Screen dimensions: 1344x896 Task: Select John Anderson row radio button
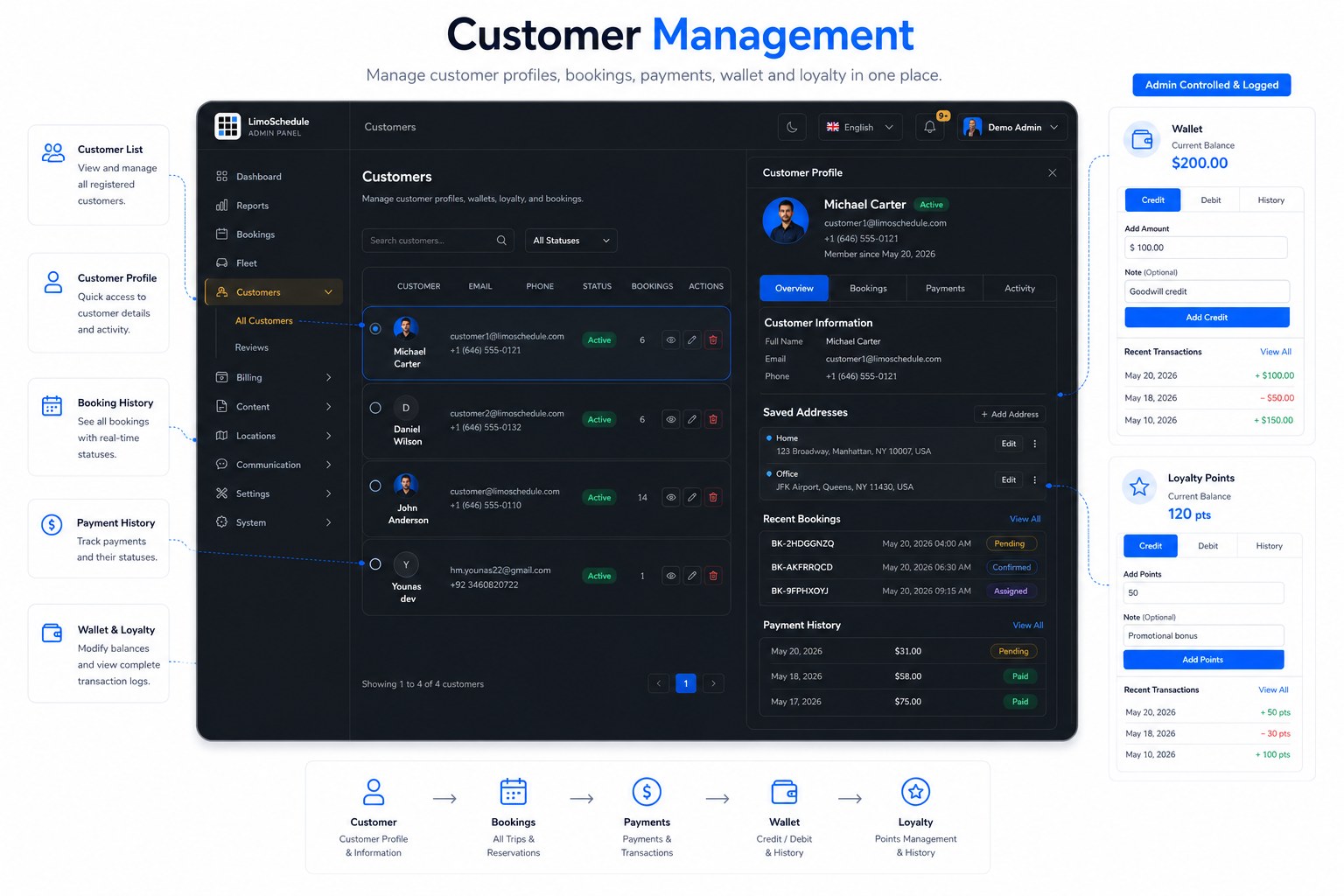pyautogui.click(x=375, y=486)
